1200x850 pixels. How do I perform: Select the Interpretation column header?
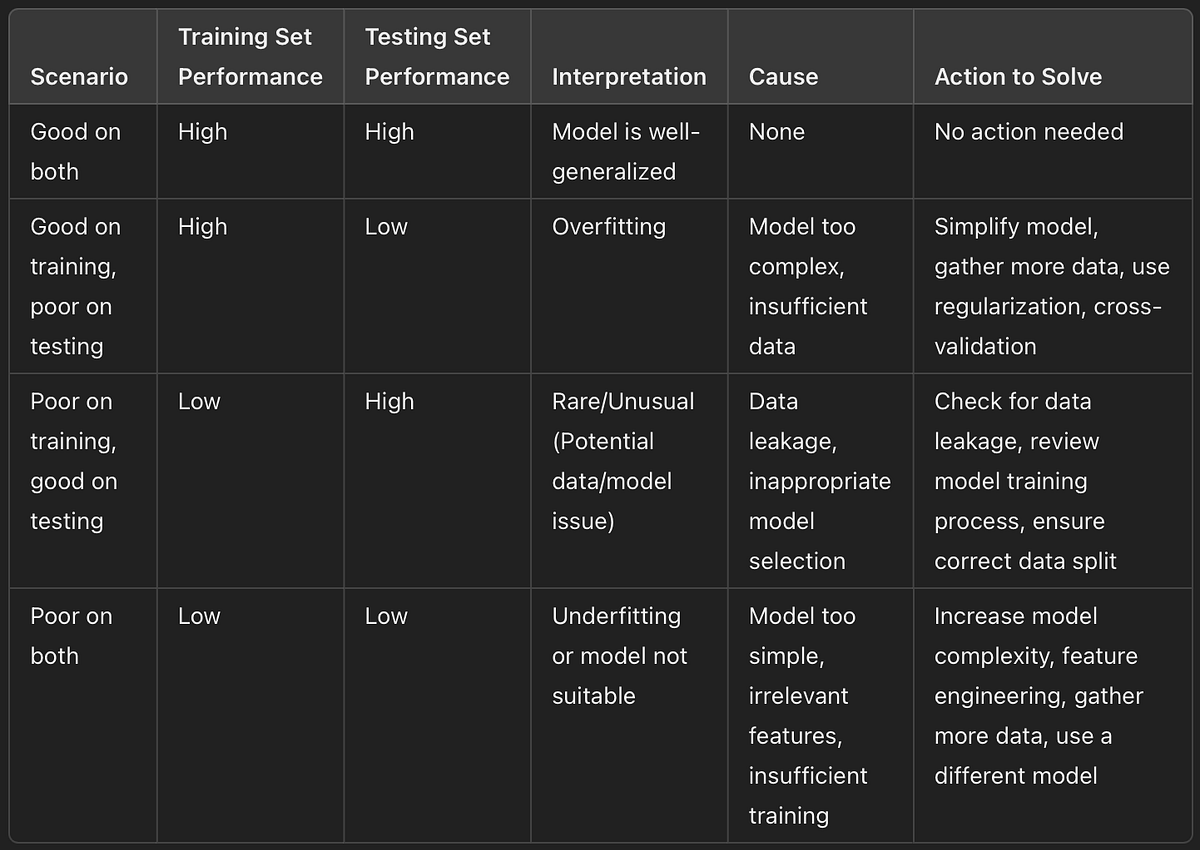pyautogui.click(x=629, y=77)
